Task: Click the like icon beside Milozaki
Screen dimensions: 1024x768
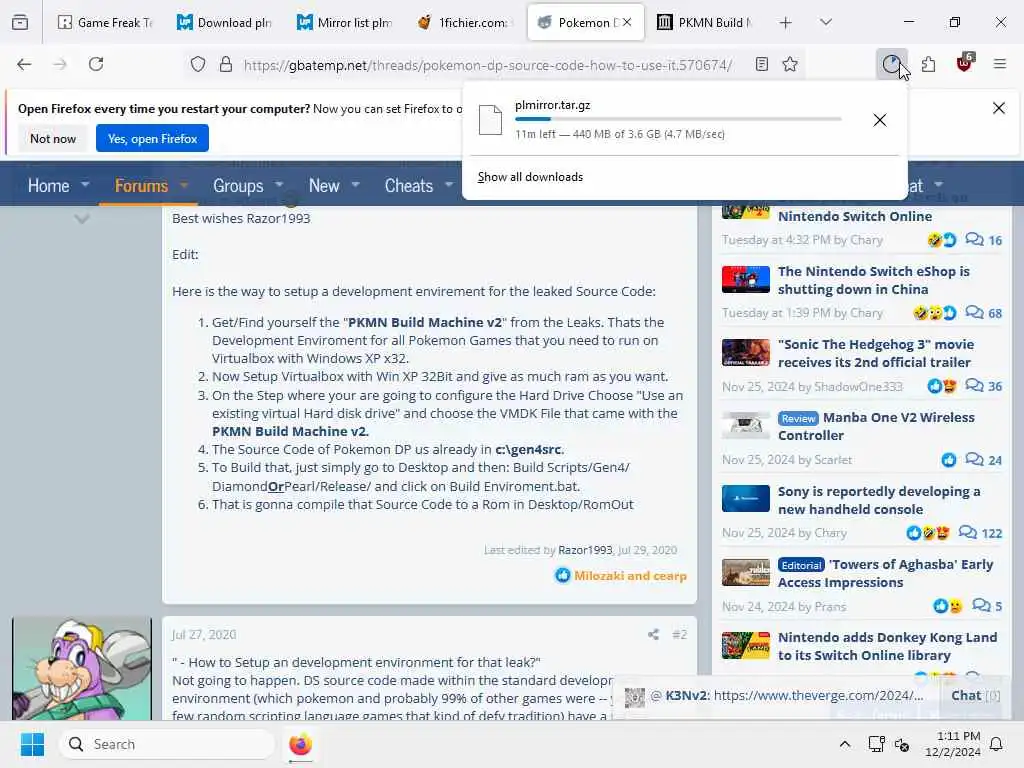Action: pyautogui.click(x=562, y=575)
